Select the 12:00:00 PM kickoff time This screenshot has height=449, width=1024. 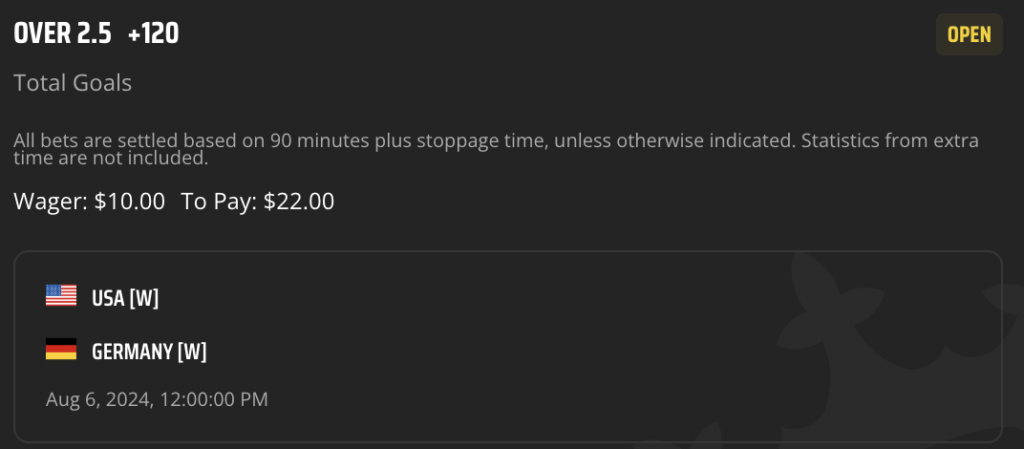point(213,399)
